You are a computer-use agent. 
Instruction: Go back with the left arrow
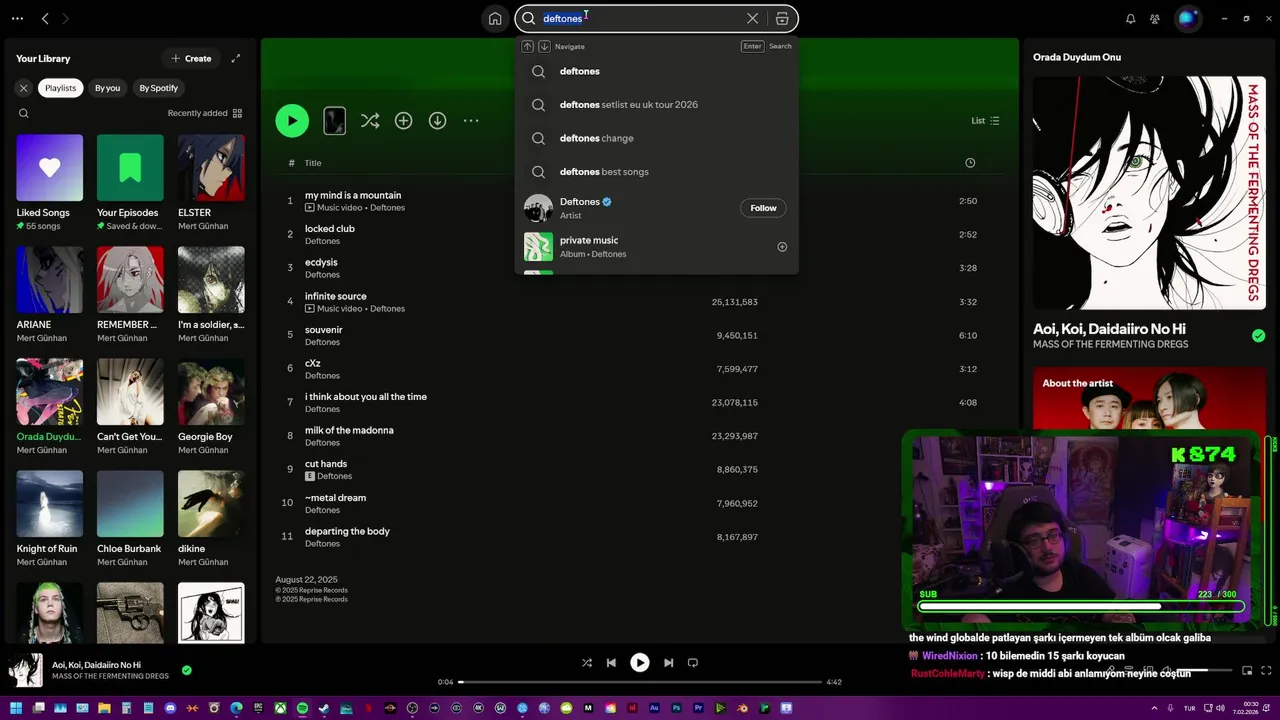(x=45, y=18)
